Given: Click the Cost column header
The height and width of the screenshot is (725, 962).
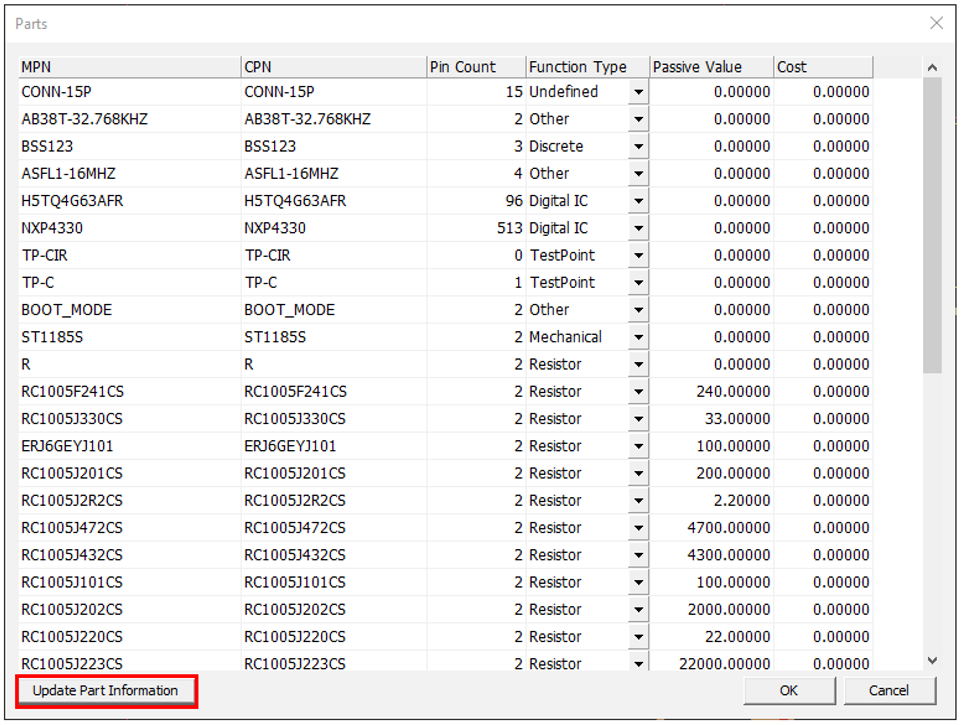Looking at the screenshot, I should click(823, 67).
